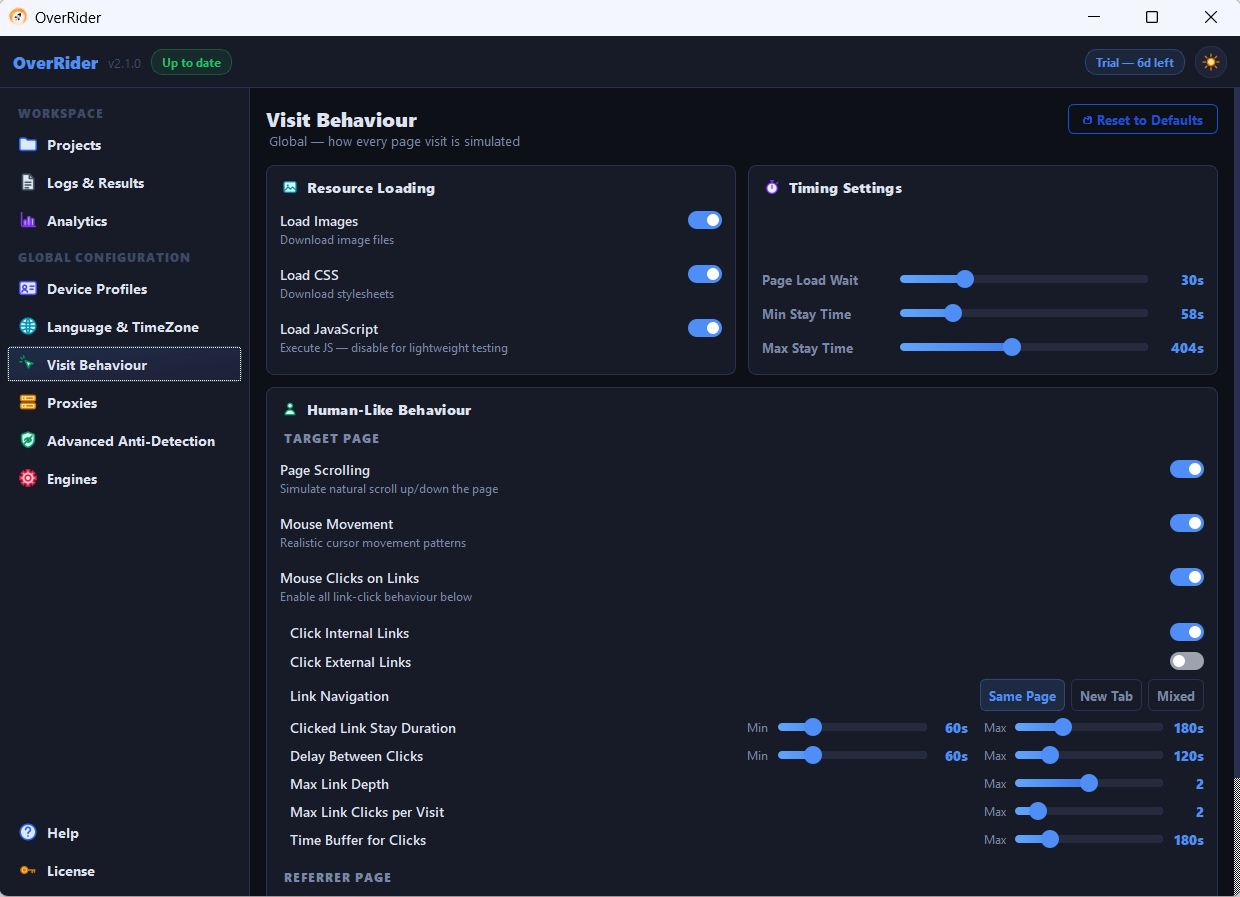Screen dimensions: 1240x897
Task: Navigate to Proxies
Action: click(x=124, y=403)
